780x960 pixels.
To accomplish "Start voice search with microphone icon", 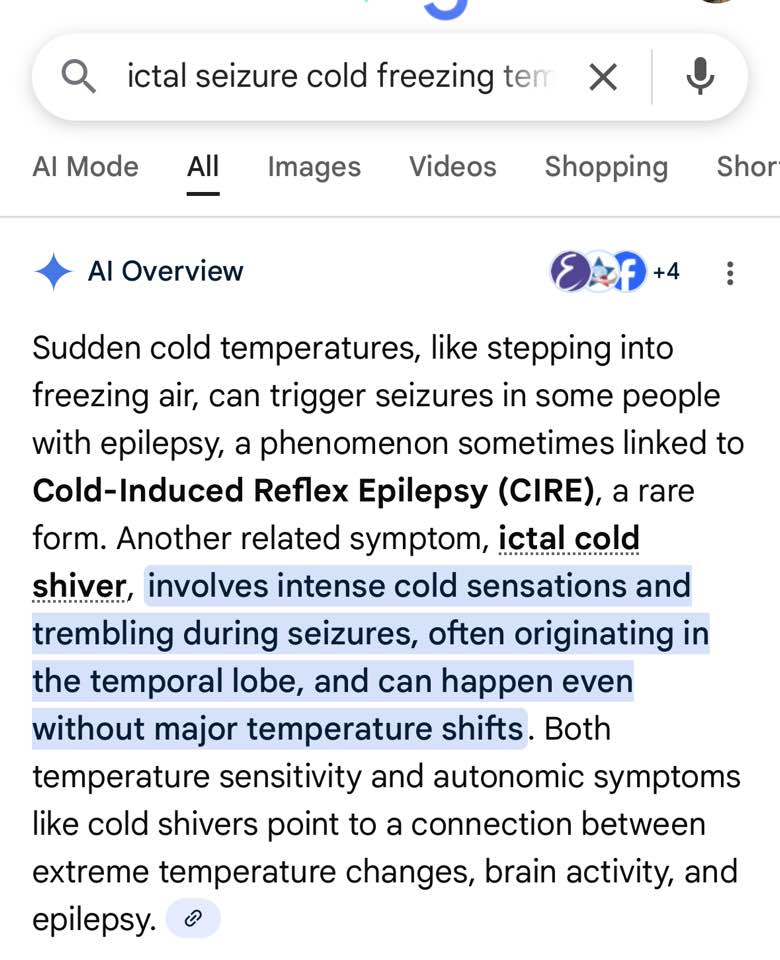I will [700, 77].
